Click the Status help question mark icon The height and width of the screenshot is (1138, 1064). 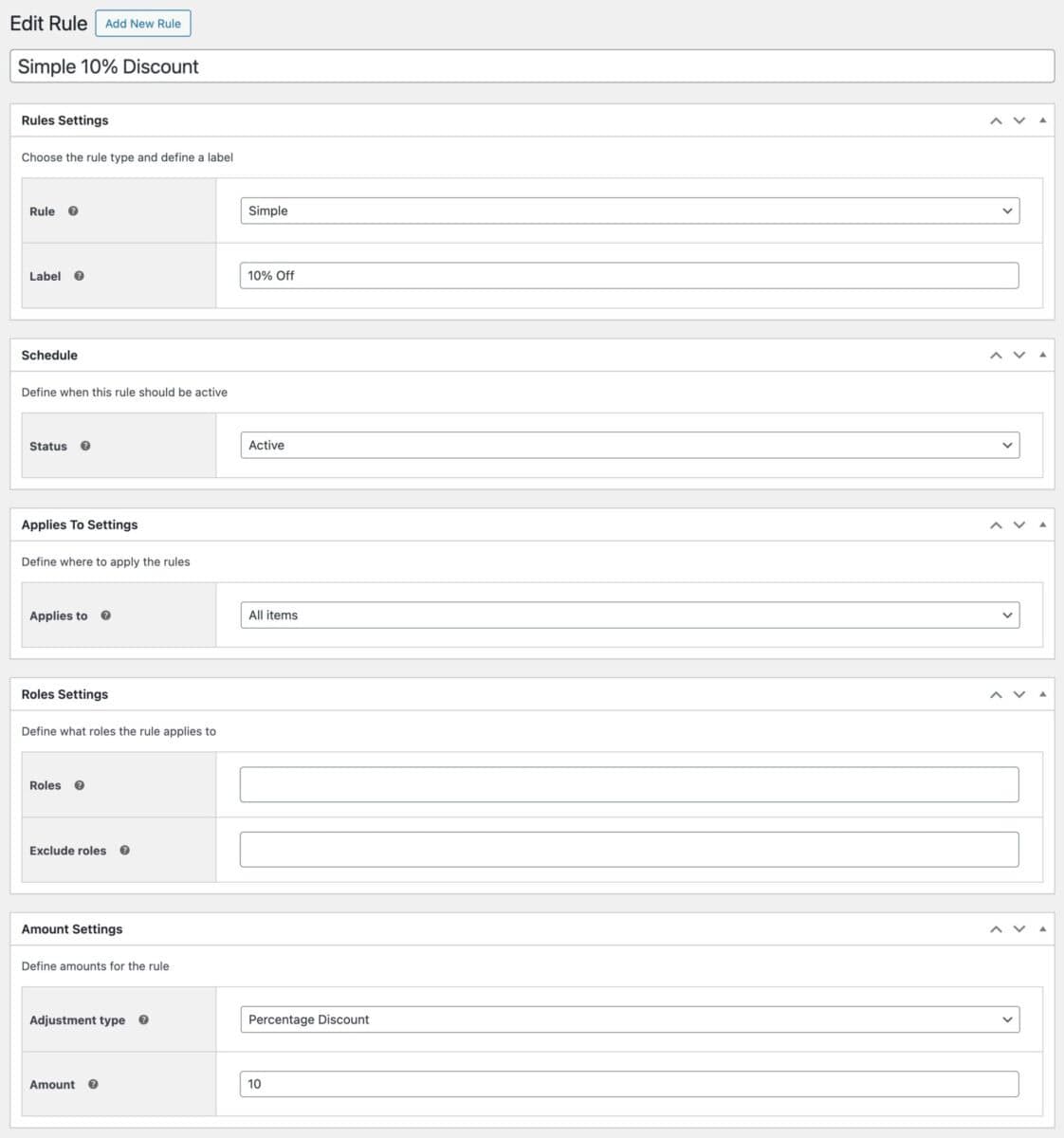(x=85, y=446)
